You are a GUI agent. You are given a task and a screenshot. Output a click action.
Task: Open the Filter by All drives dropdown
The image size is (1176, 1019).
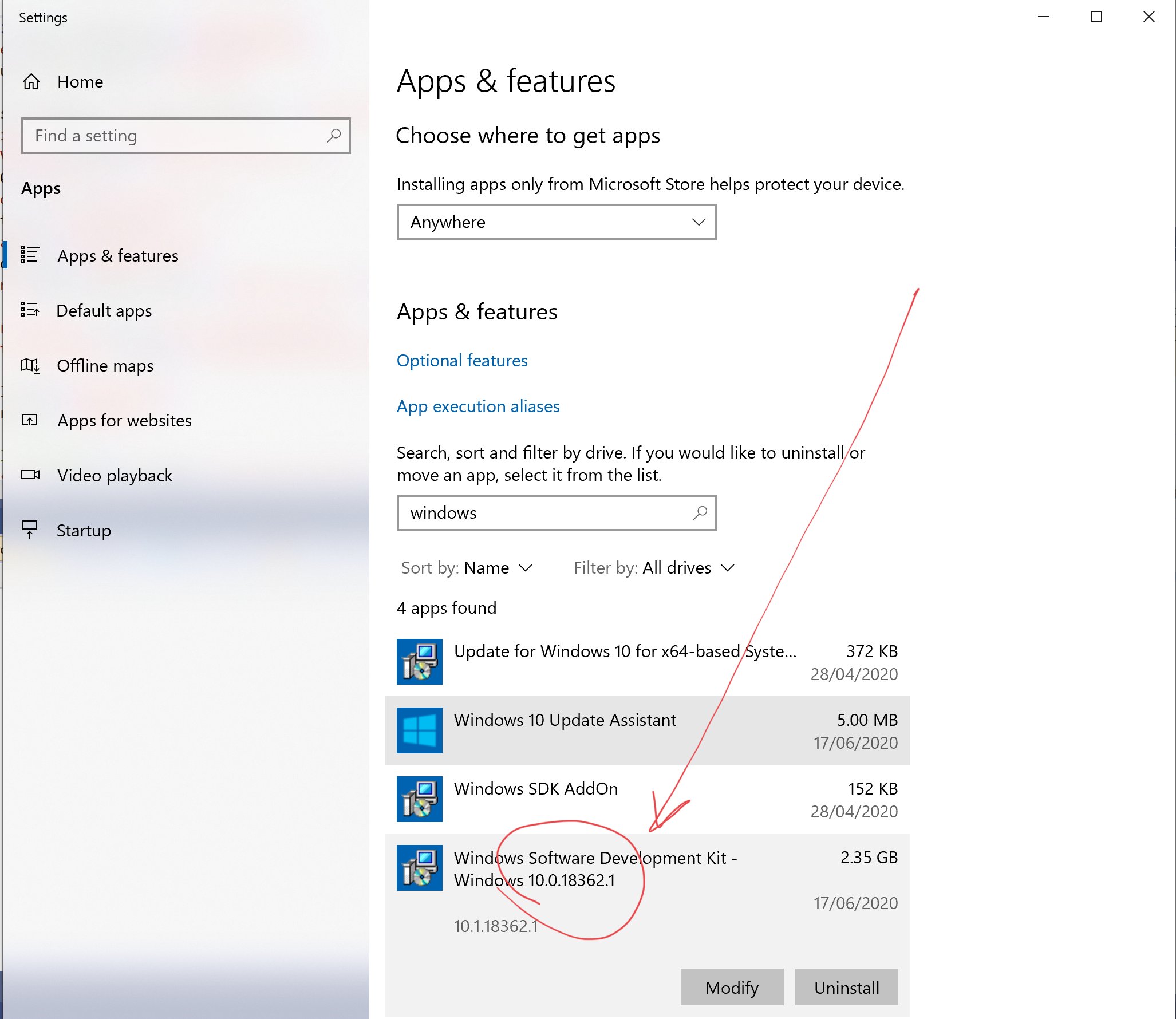tap(654, 568)
